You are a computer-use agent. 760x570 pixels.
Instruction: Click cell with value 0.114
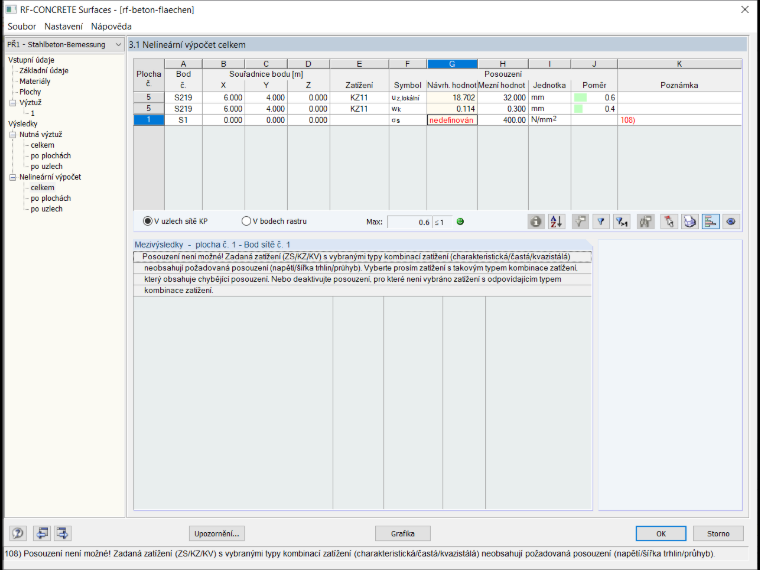tap(452, 109)
